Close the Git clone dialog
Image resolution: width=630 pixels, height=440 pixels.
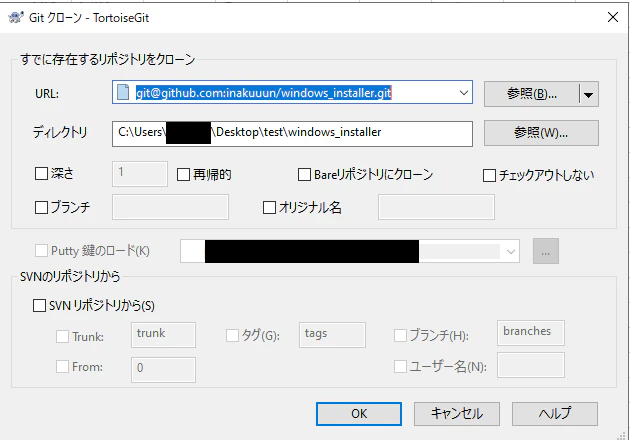tap(613, 17)
